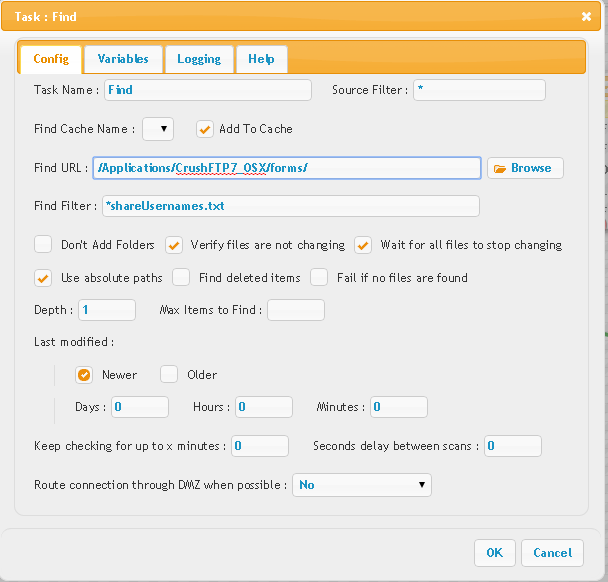608x582 pixels.
Task: Expand the Route connection through DMZ dropdown
Action: pyautogui.click(x=362, y=485)
